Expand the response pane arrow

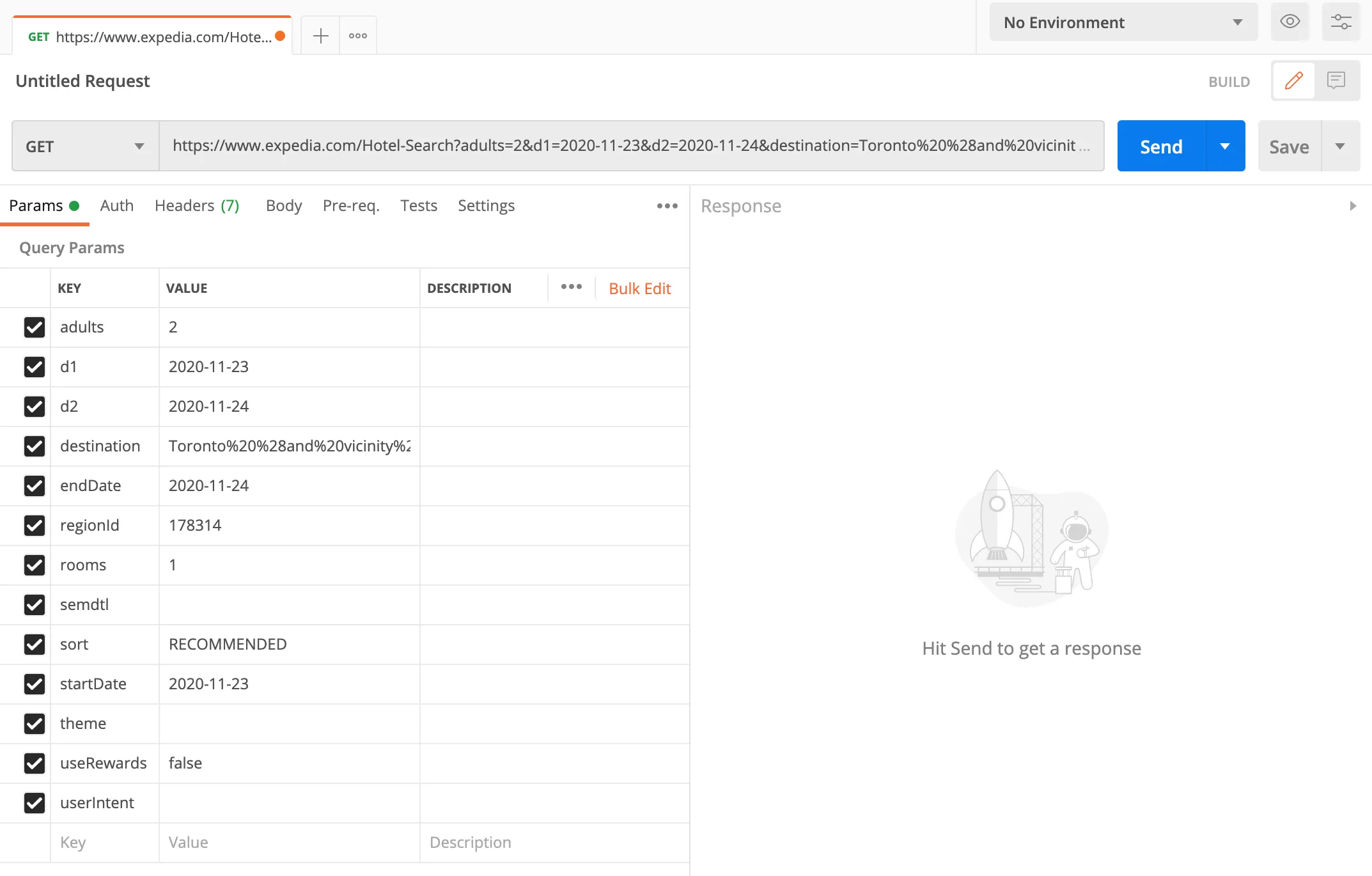coord(1353,206)
